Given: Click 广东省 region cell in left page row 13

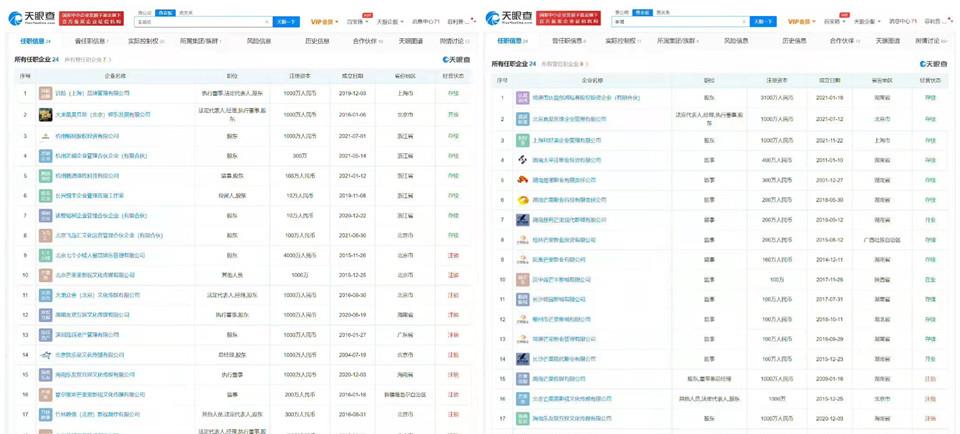Looking at the screenshot, I should point(403,335).
